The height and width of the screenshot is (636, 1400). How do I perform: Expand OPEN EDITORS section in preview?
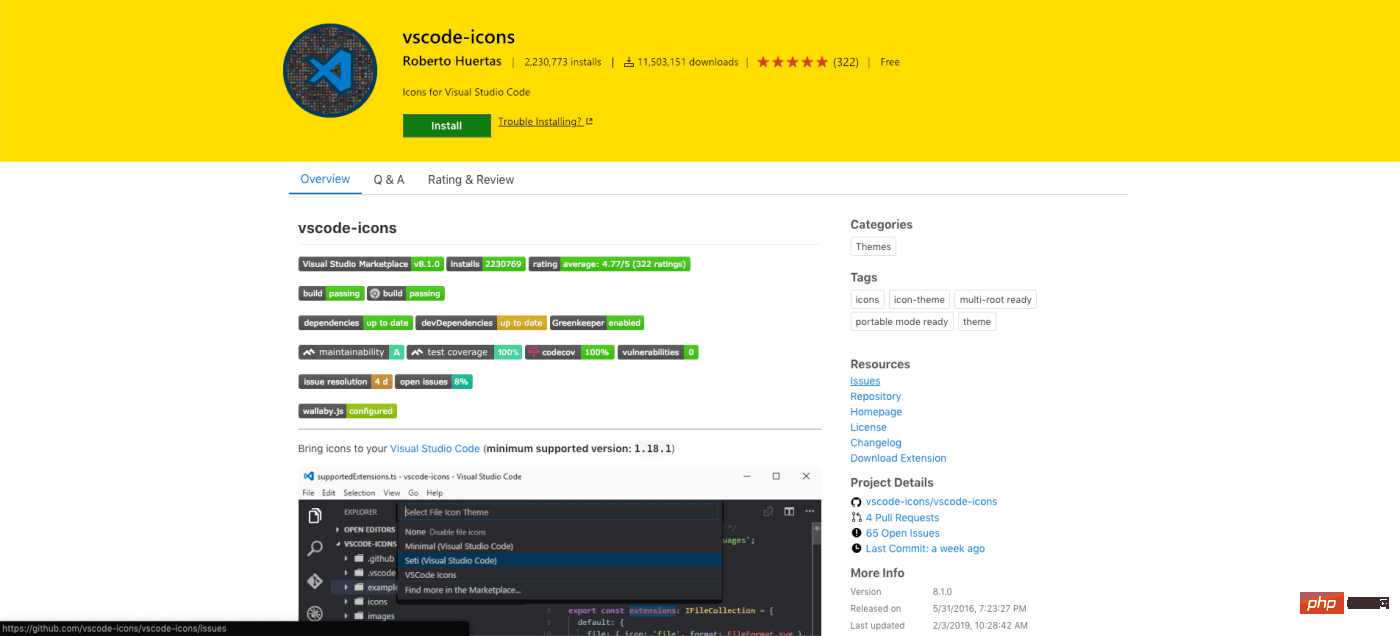point(337,530)
